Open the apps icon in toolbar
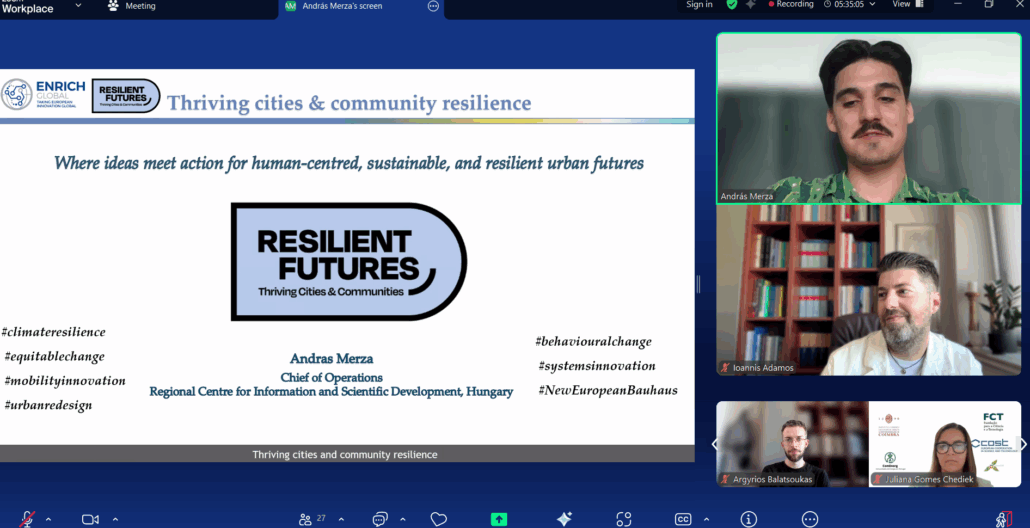The image size is (1030, 528). [x=624, y=519]
